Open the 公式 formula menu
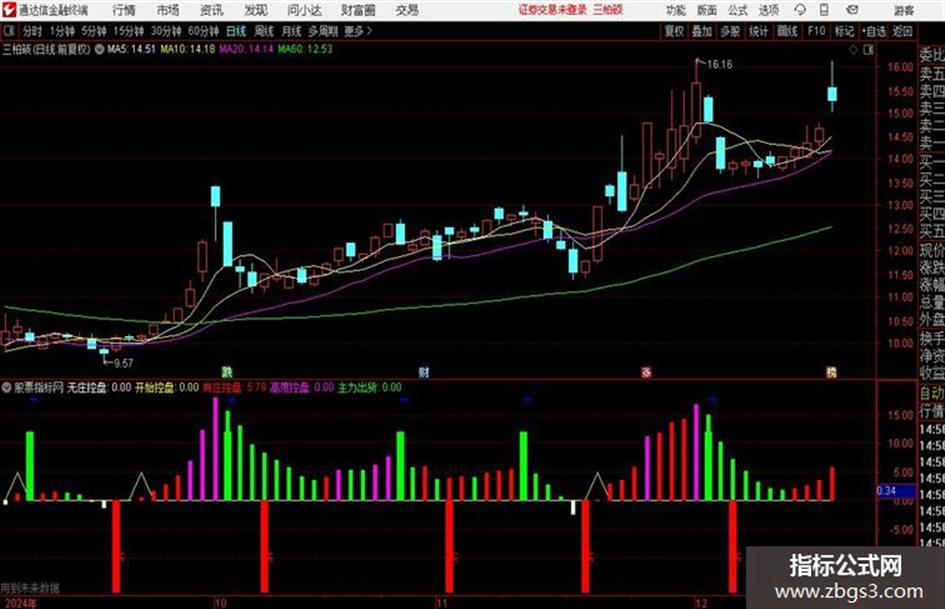The height and width of the screenshot is (609, 945). tap(737, 10)
